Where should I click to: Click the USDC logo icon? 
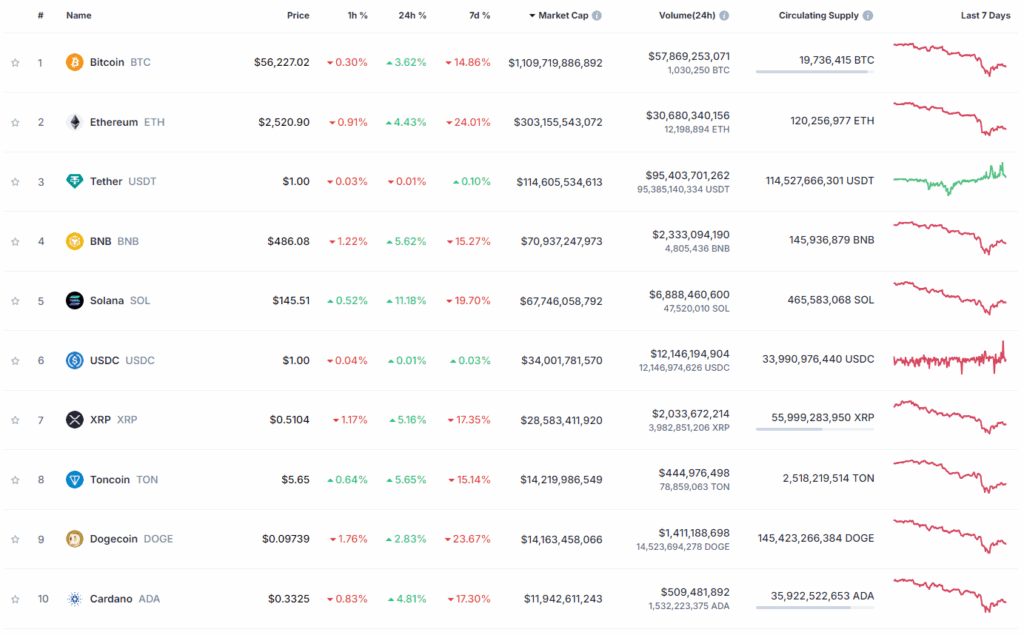point(74,360)
